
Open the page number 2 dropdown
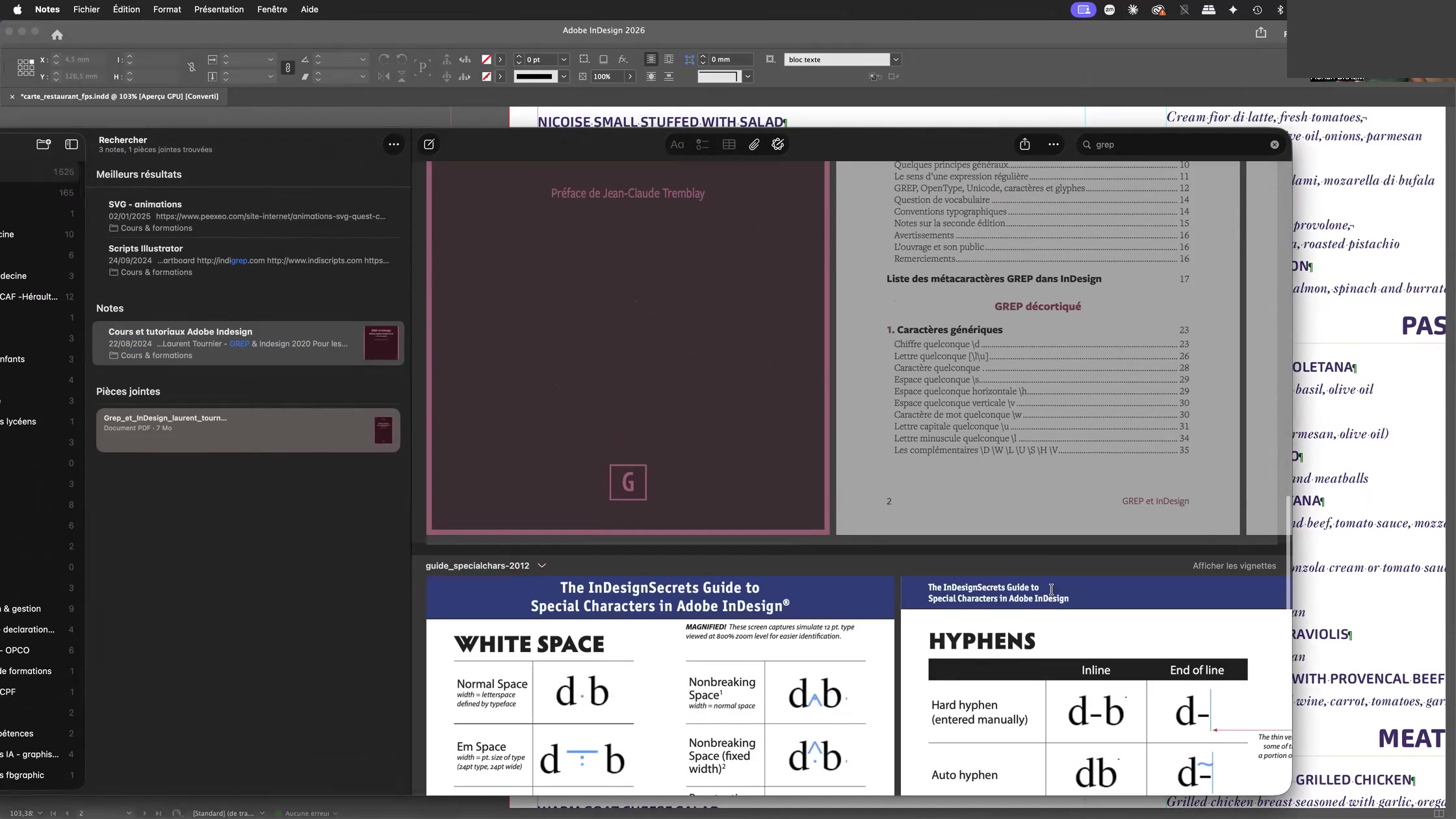[129, 813]
